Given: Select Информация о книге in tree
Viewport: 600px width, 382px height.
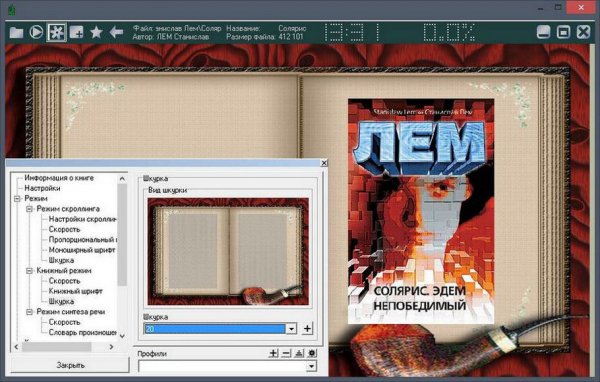Looking at the screenshot, I should [59, 178].
